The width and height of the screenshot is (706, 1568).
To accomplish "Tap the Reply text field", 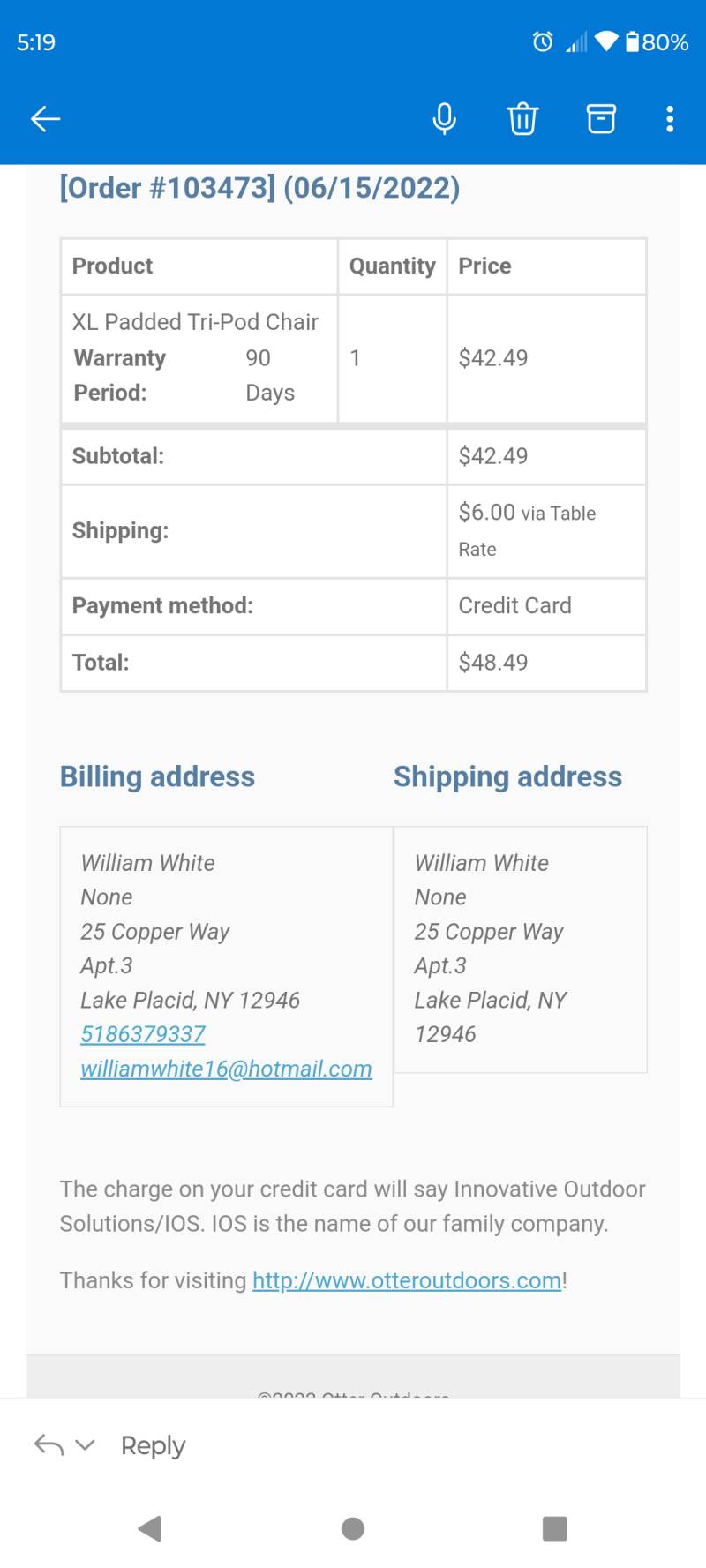I will (153, 1445).
